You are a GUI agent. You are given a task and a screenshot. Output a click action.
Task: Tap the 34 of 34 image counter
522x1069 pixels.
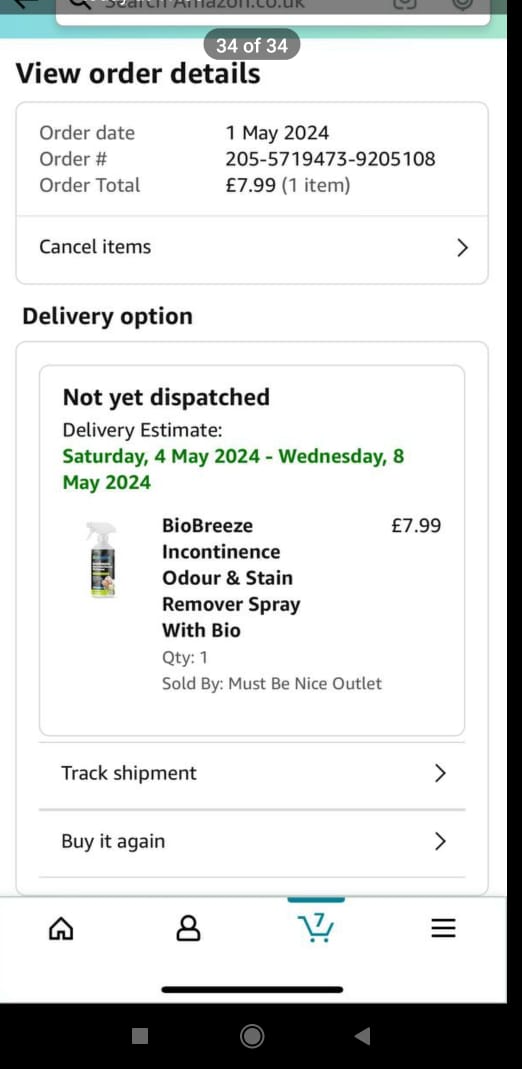point(252,45)
